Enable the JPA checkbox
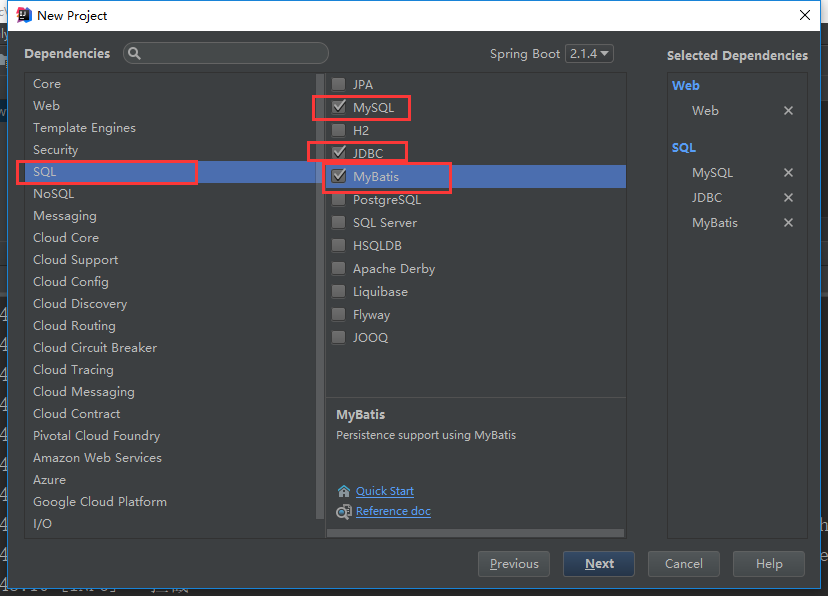Image resolution: width=828 pixels, height=596 pixels. (338, 84)
